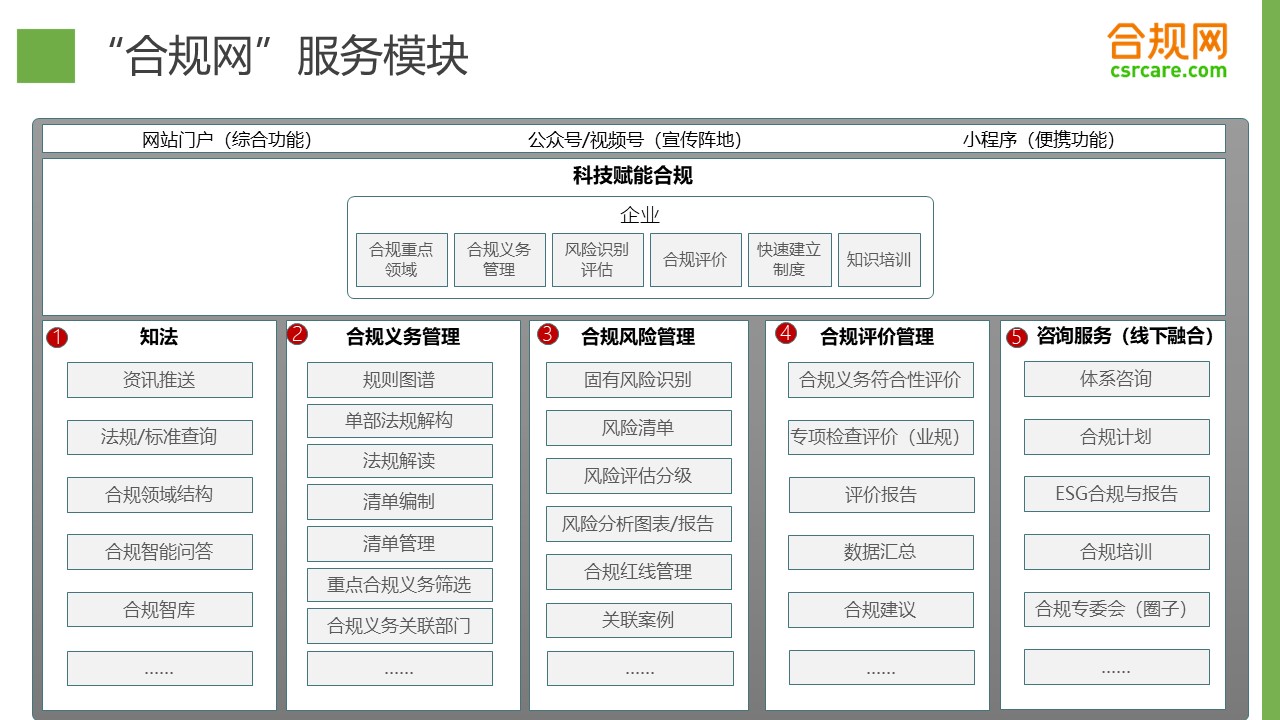Open the 合规智能问答 item
Image resolution: width=1280 pixels, height=720 pixels.
(160, 552)
